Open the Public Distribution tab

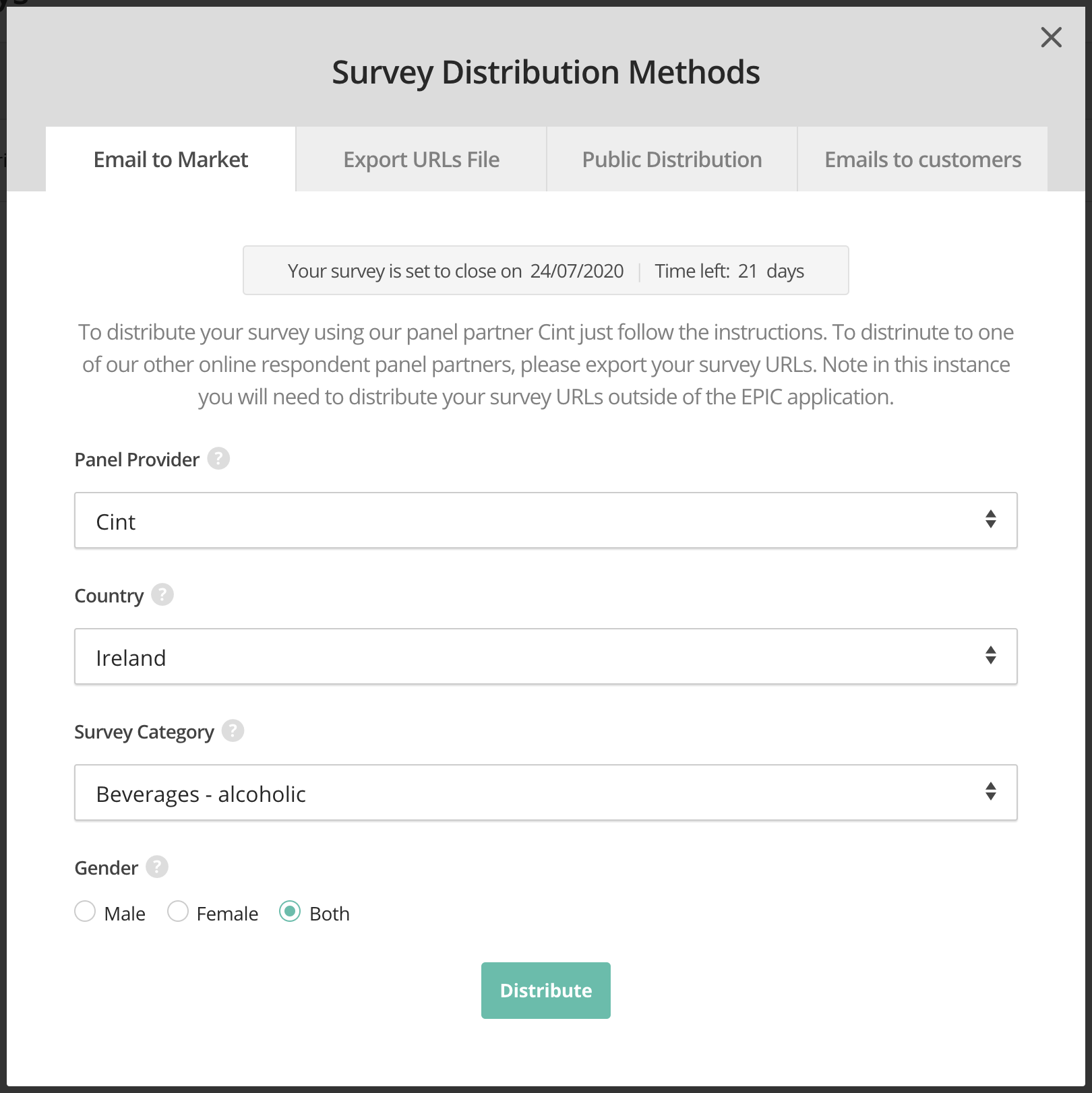(x=671, y=160)
